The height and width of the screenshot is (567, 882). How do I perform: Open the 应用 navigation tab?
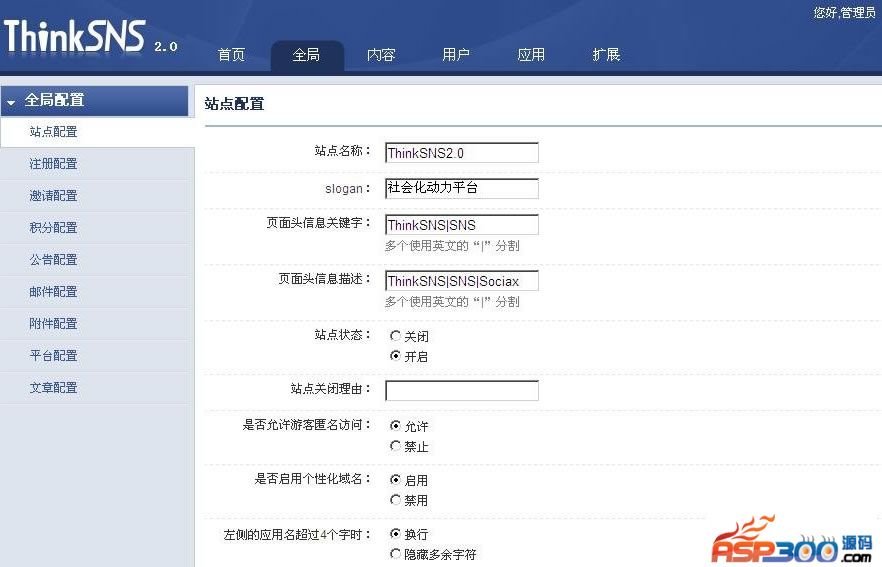531,55
